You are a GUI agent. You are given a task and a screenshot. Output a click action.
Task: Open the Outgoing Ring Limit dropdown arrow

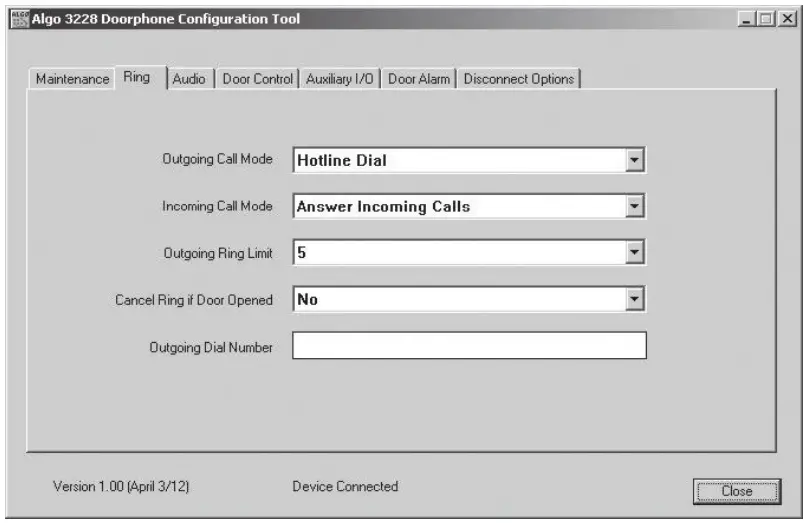tap(635, 253)
